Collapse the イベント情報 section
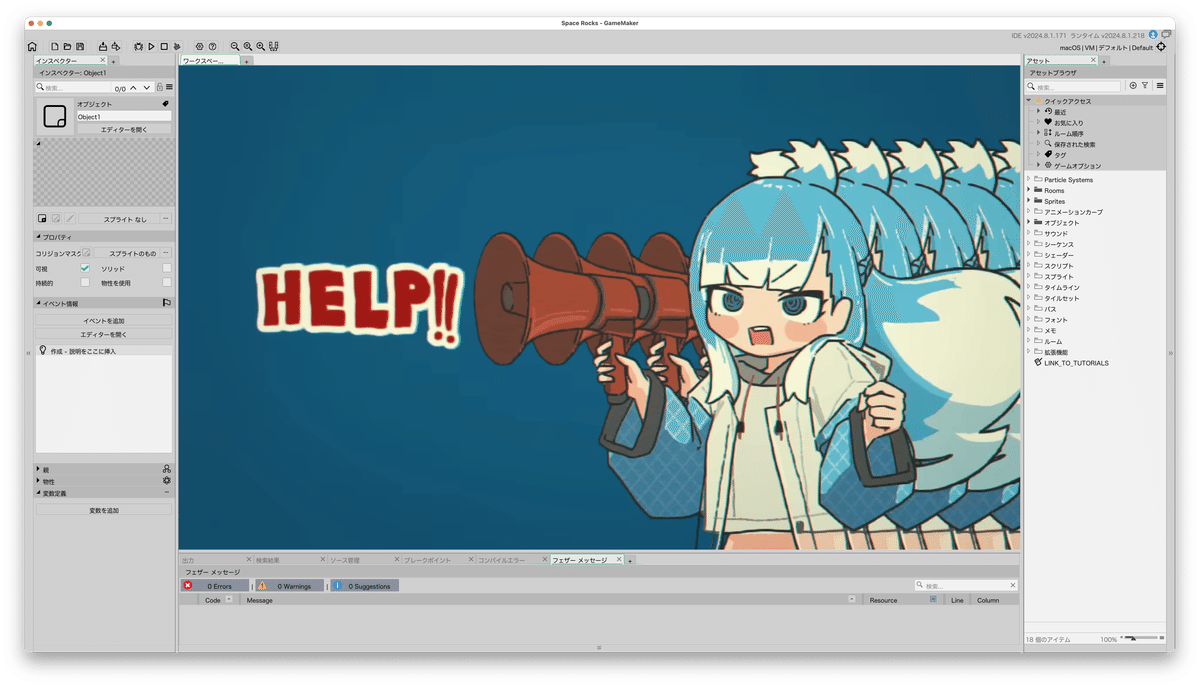Viewport: 1200px width, 686px height. pyautogui.click(x=38, y=303)
